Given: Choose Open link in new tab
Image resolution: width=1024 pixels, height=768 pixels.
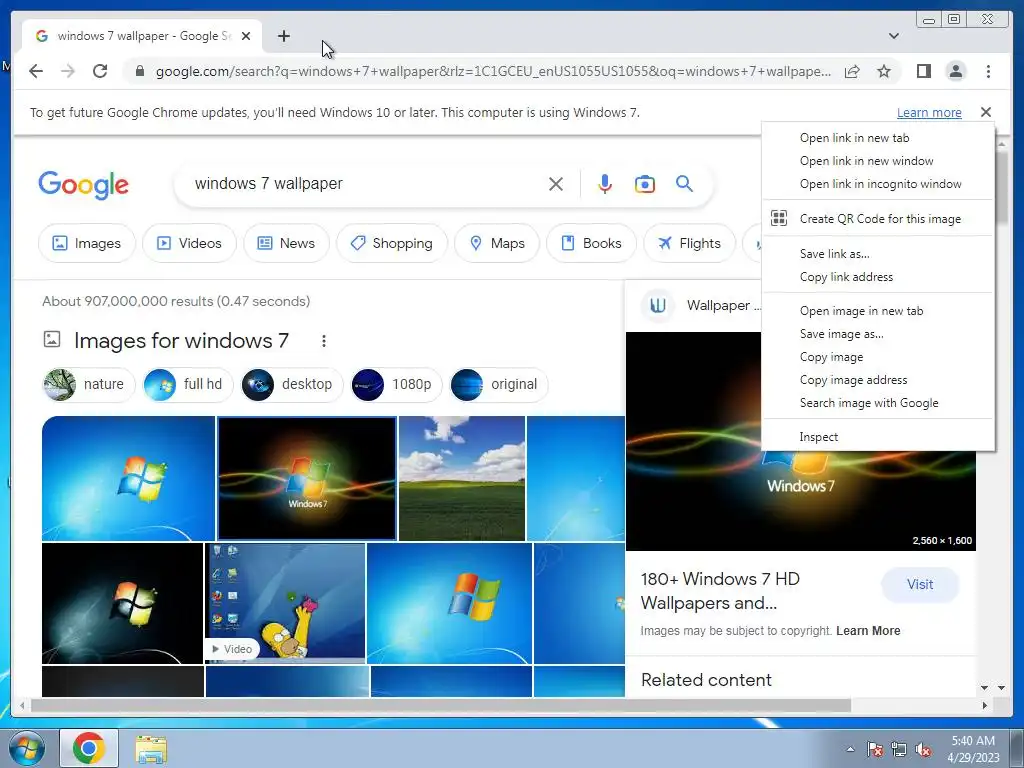Looking at the screenshot, I should click(878, 138).
